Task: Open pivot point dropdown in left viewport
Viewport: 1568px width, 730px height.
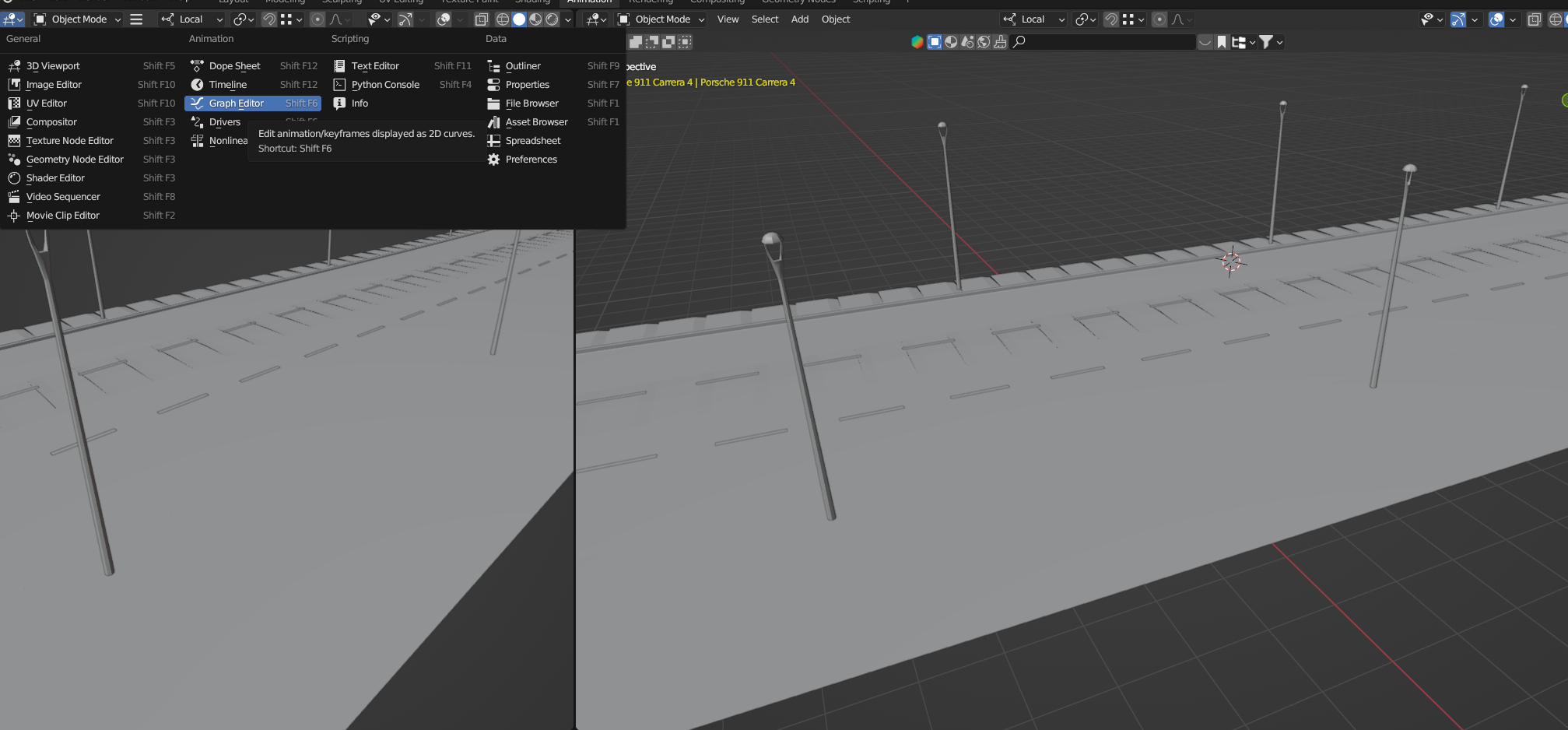Action: point(244,19)
